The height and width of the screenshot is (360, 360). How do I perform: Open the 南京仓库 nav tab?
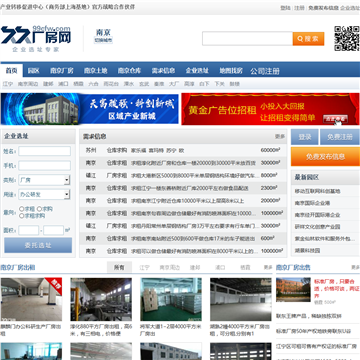pos(129,71)
